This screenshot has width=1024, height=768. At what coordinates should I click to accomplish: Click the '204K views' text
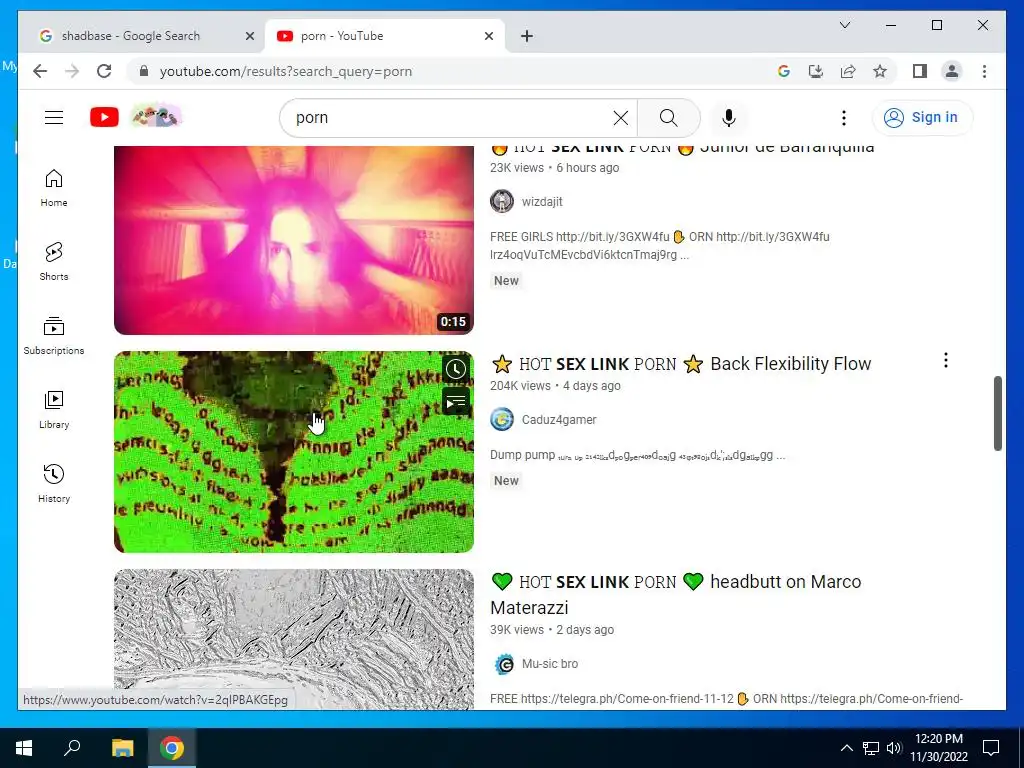(x=520, y=386)
